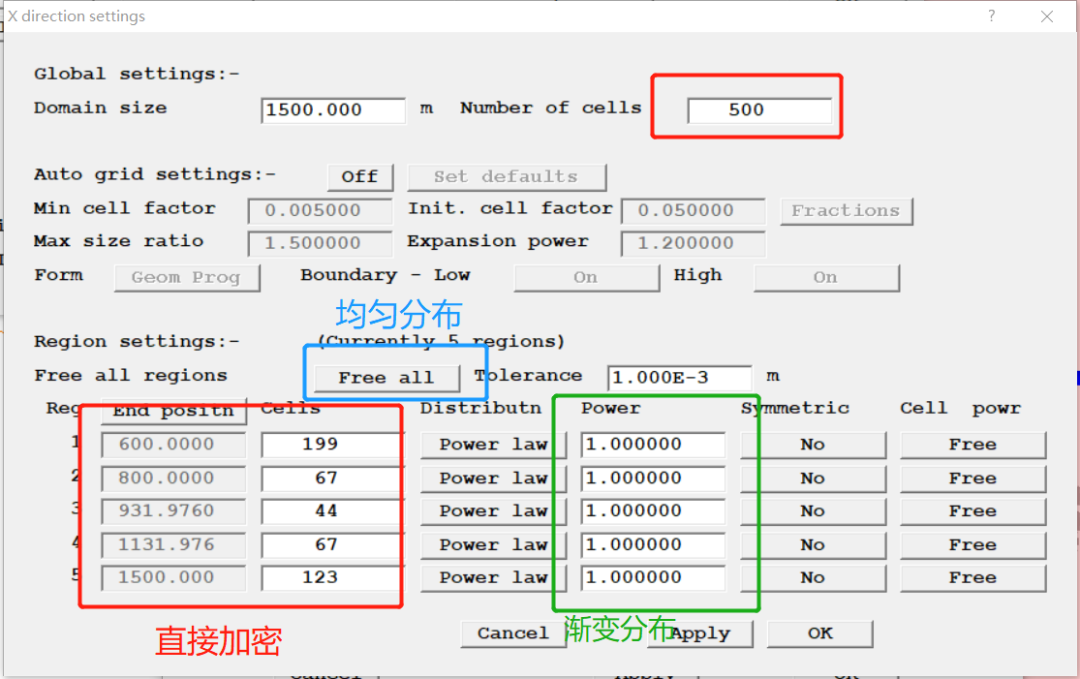Toggle region 3 Symmetric No button
Image resolution: width=1080 pixels, height=679 pixels.
(x=813, y=512)
